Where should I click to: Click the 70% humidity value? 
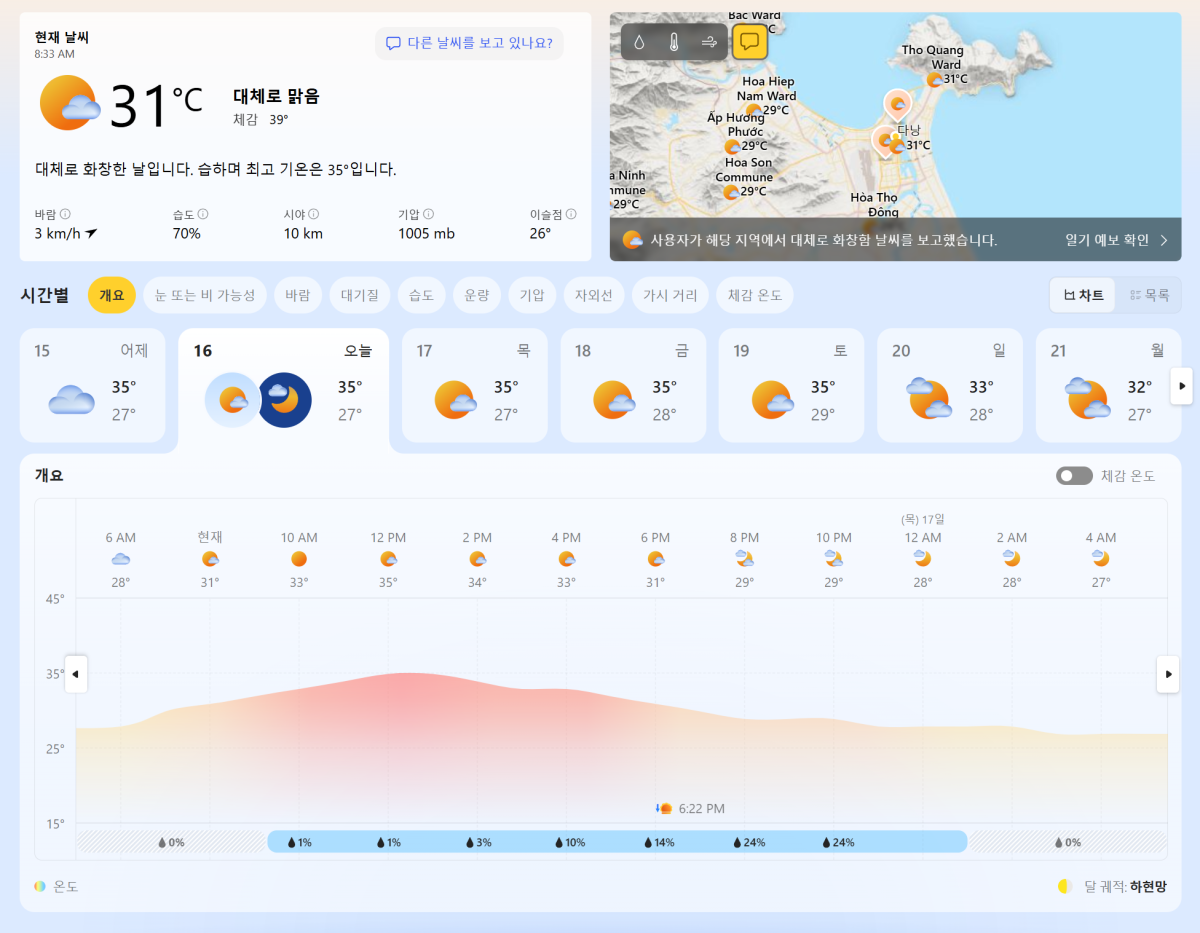click(x=186, y=234)
